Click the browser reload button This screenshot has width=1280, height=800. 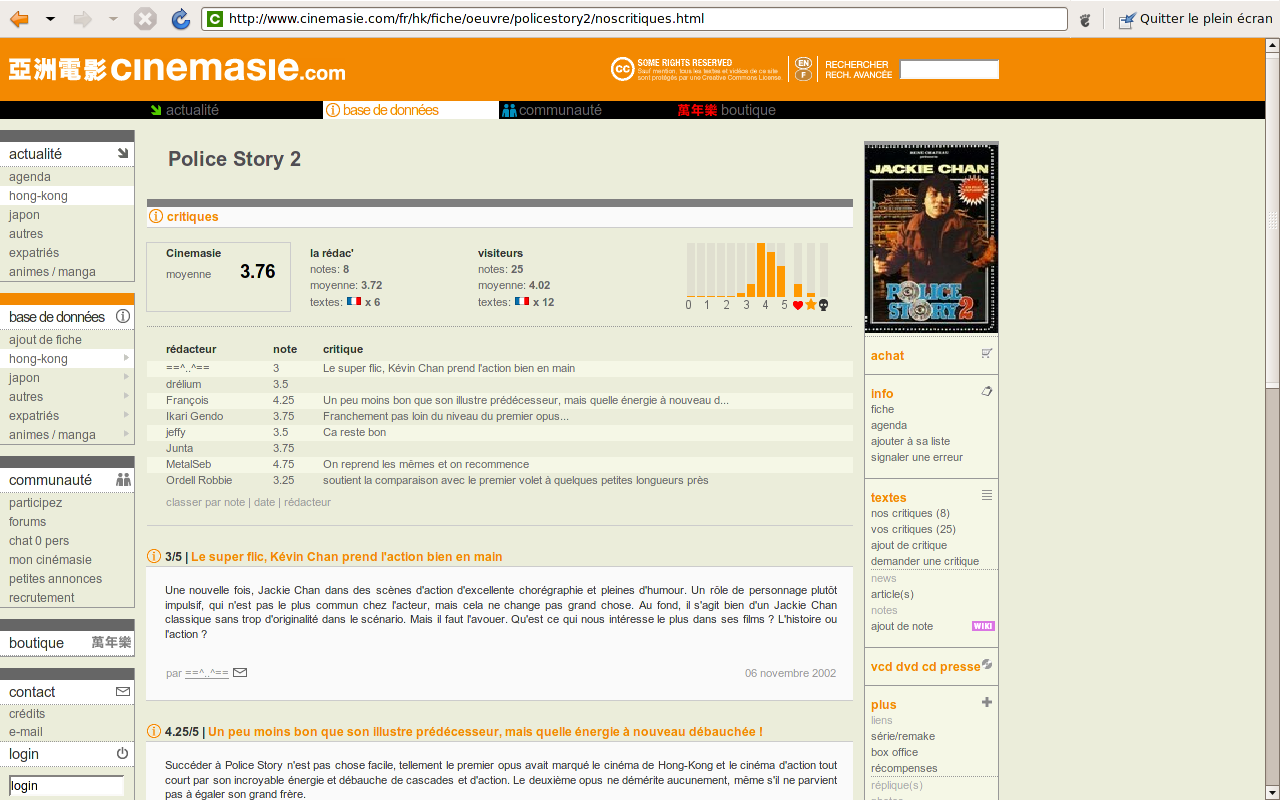click(180, 19)
